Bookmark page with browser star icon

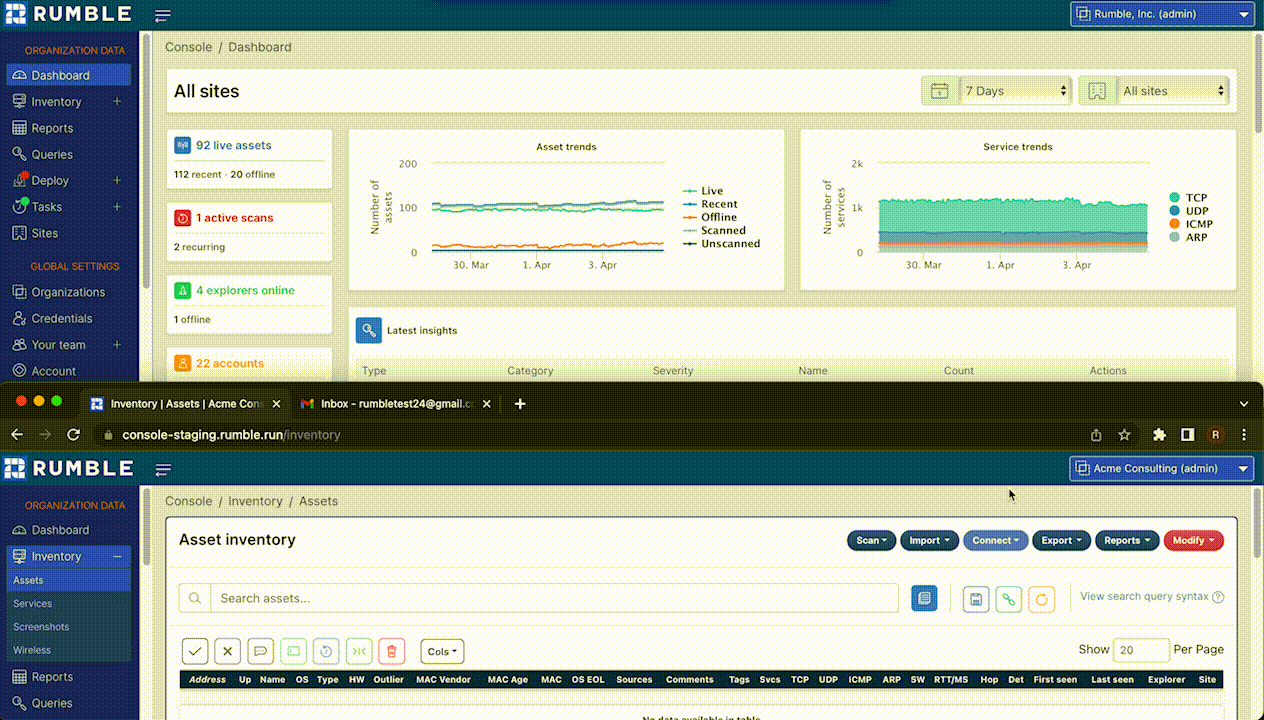point(1124,435)
